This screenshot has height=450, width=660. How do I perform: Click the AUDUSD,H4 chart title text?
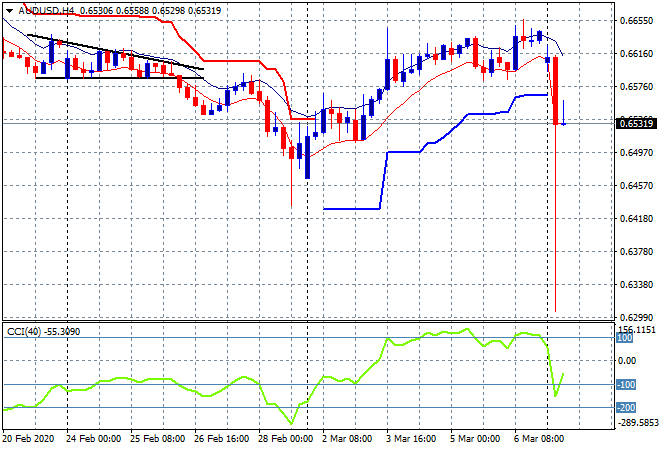pos(43,8)
